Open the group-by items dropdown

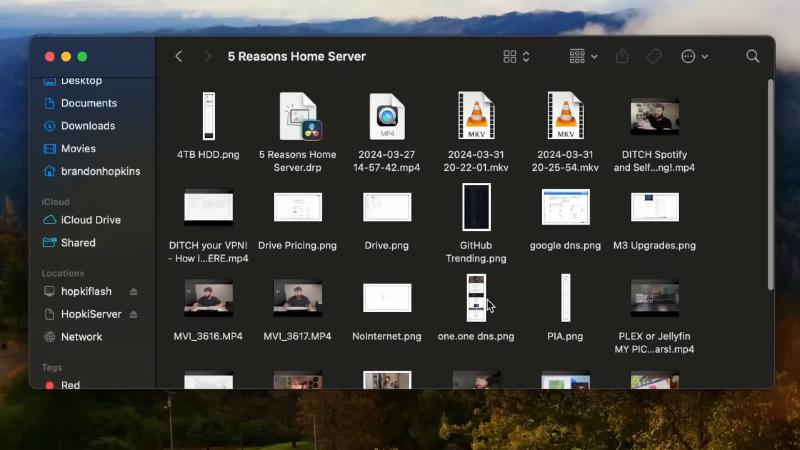coord(583,56)
